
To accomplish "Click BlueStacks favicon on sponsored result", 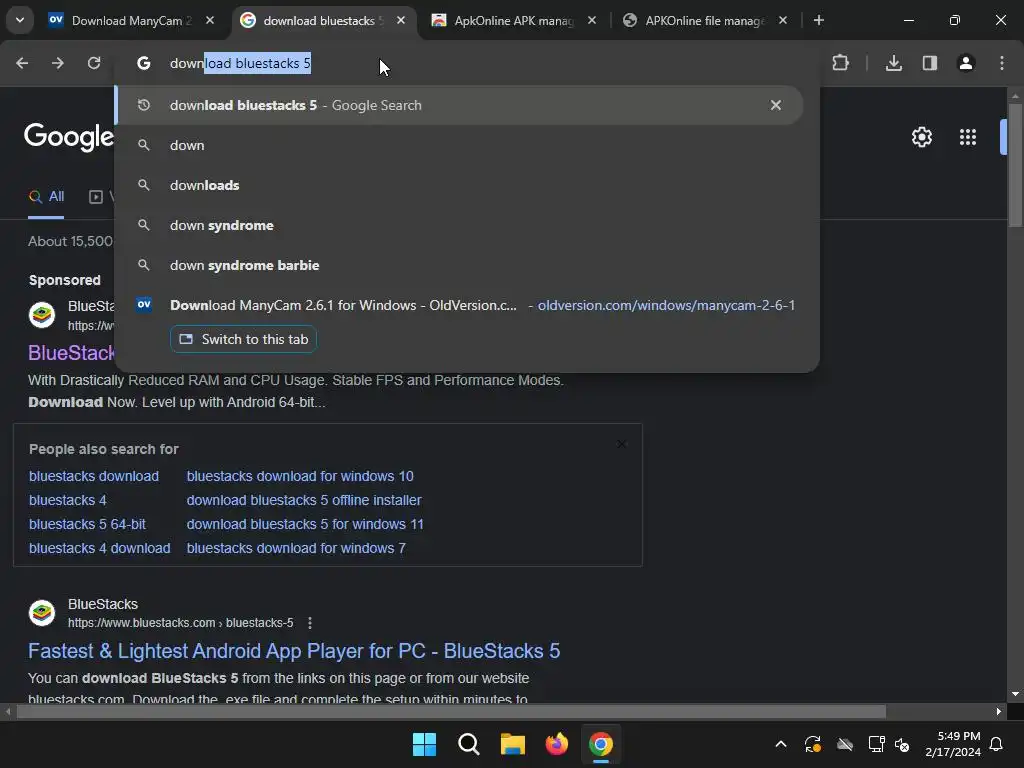I will point(42,315).
